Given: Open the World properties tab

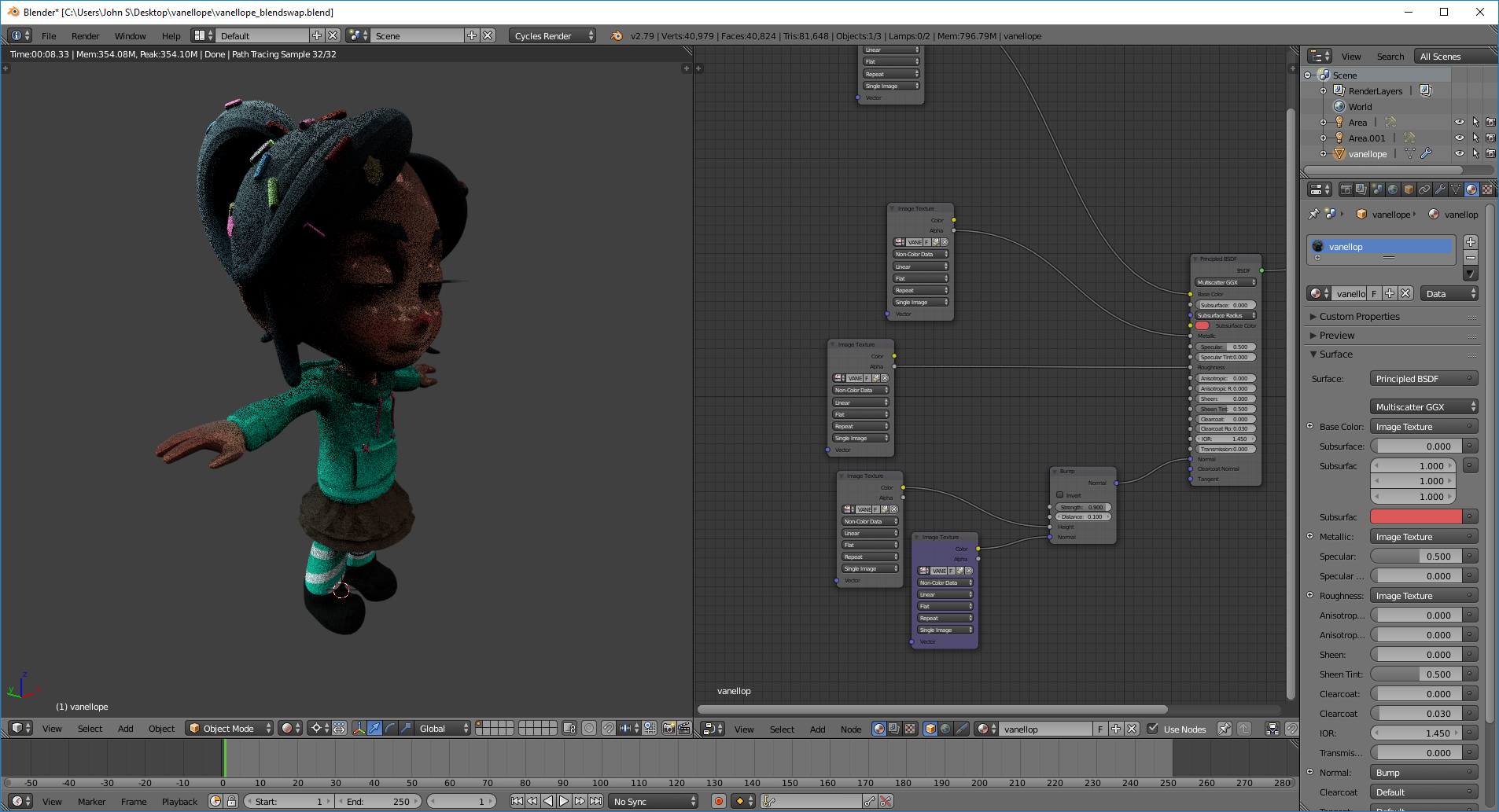Looking at the screenshot, I should click(x=1393, y=189).
